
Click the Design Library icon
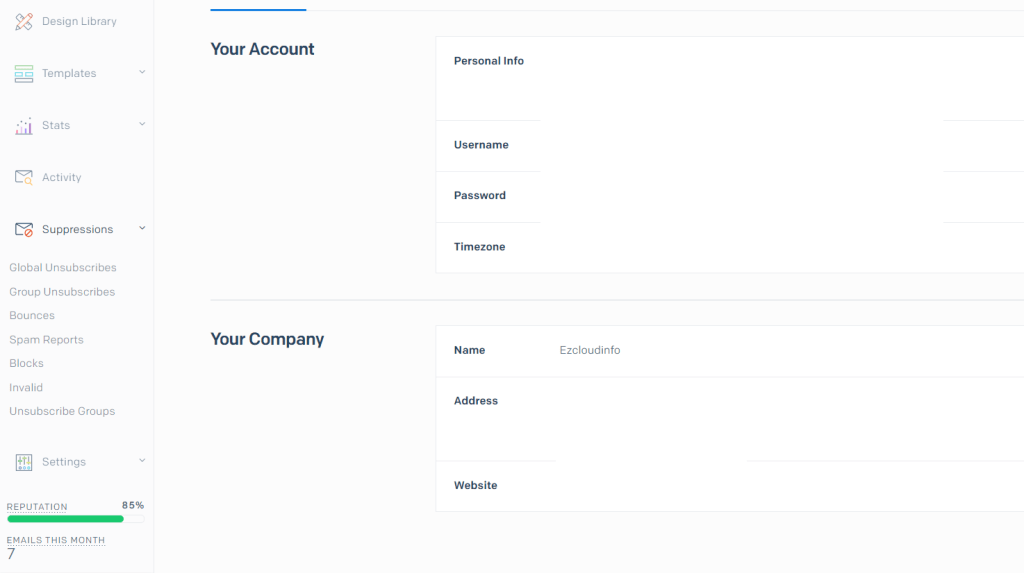[24, 21]
